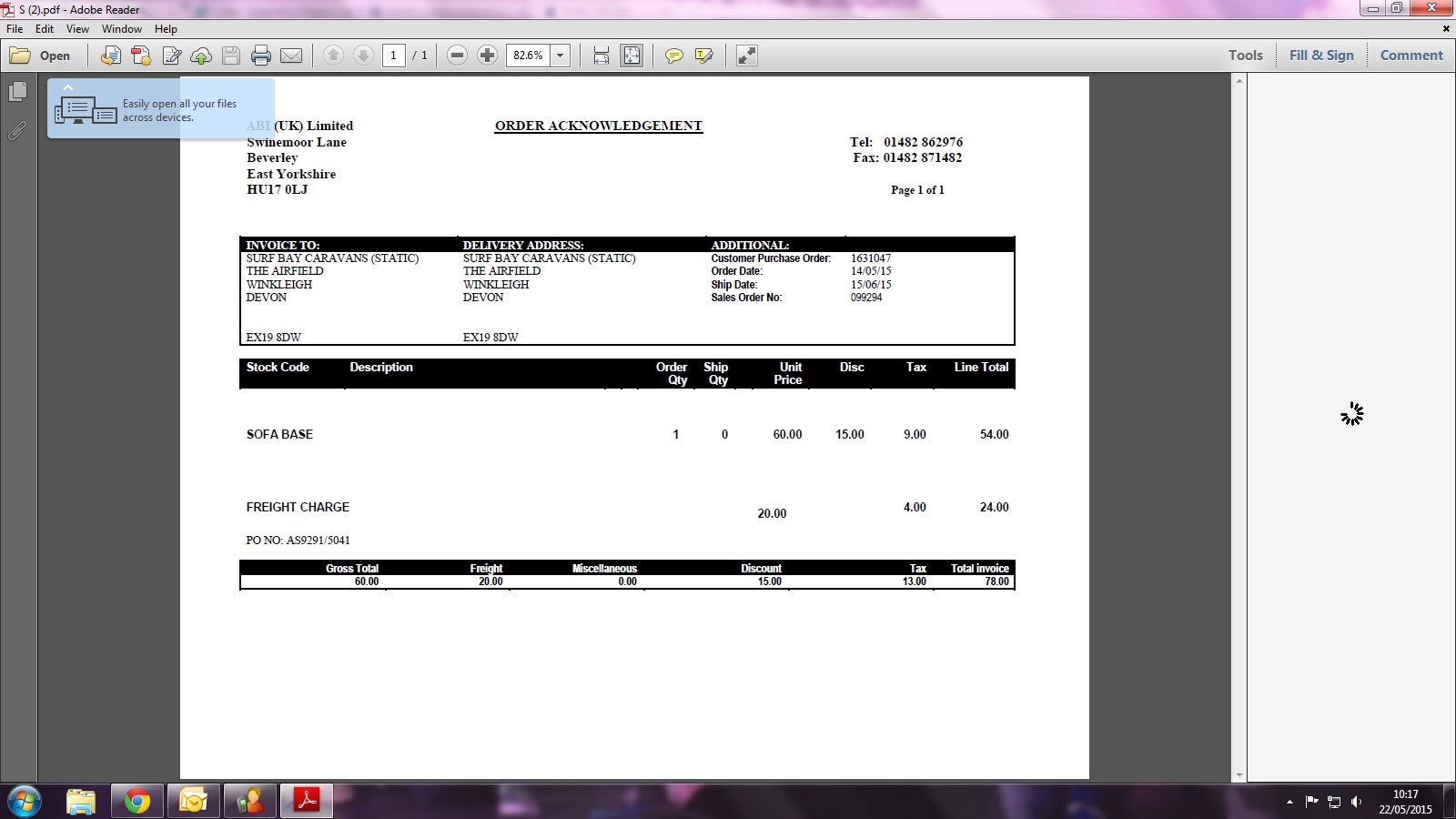1456x819 pixels.
Task: Open the File menu
Action: (x=15, y=29)
